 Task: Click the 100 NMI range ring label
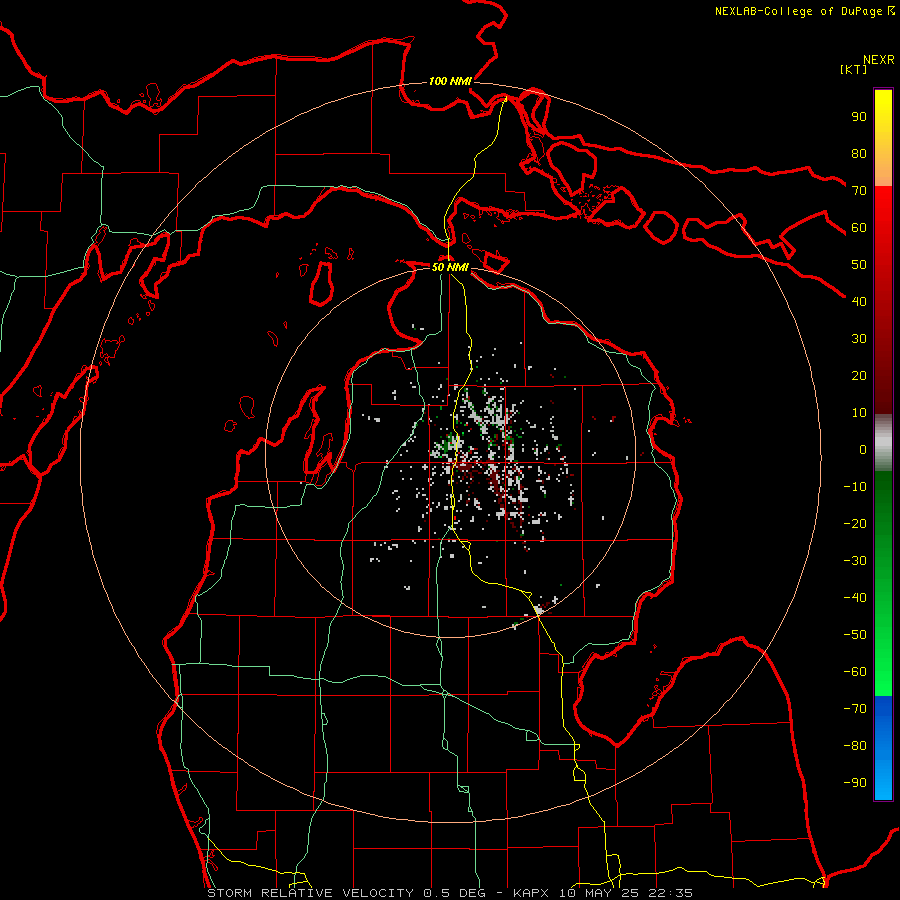tap(450, 81)
